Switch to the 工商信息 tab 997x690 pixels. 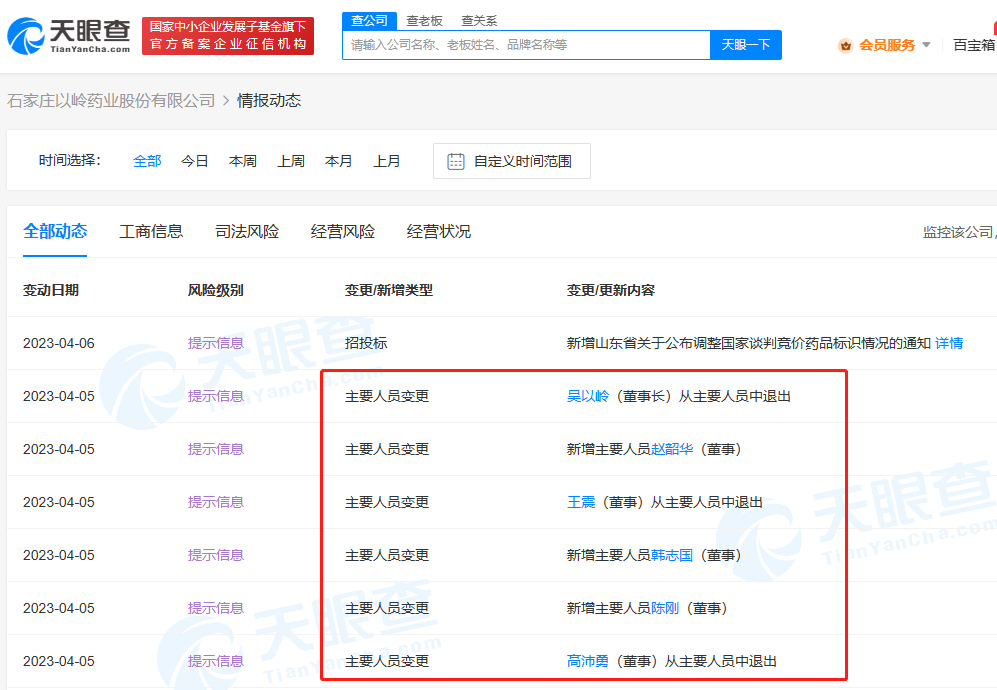pos(151,231)
